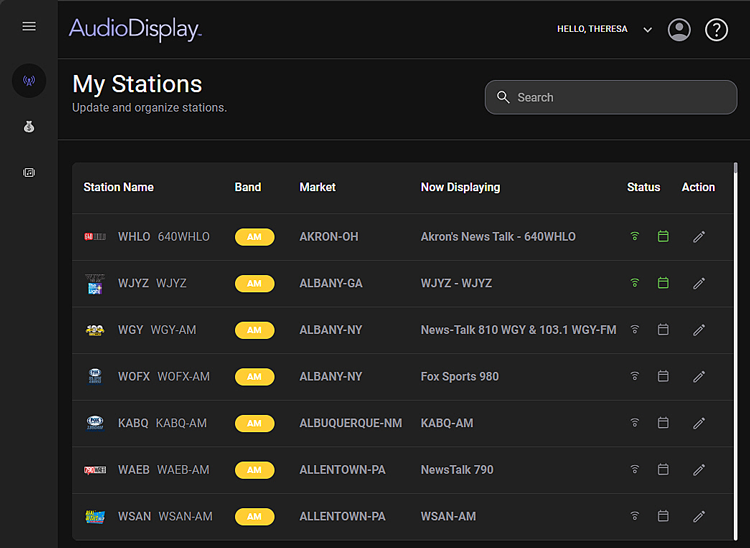Click the 'Fox Sports 980' display text
This screenshot has height=548, width=750.
(460, 377)
